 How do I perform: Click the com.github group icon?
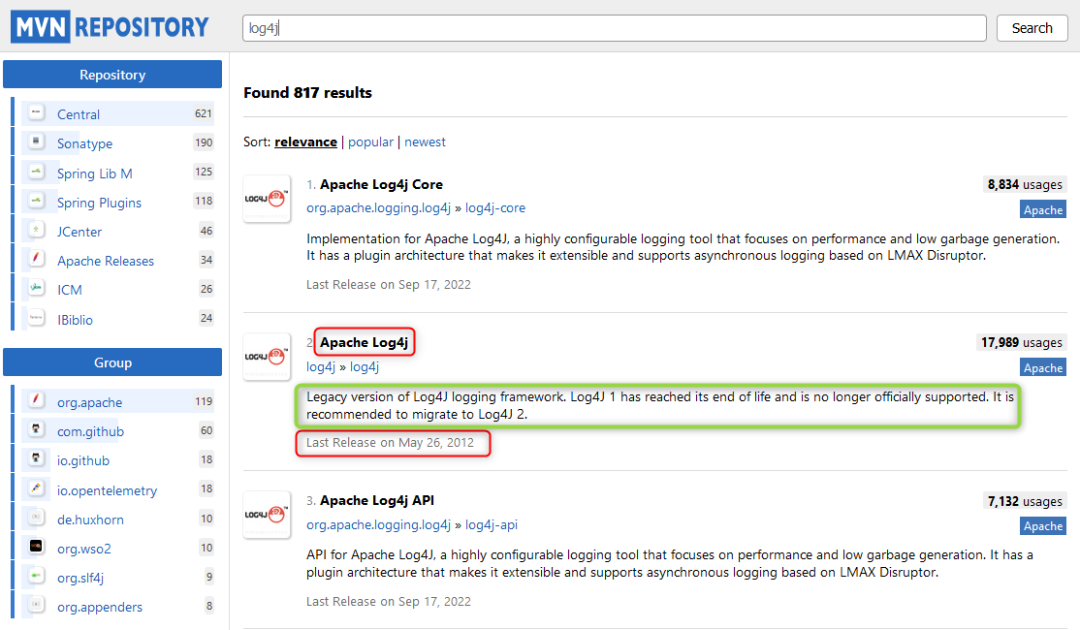coord(37,430)
